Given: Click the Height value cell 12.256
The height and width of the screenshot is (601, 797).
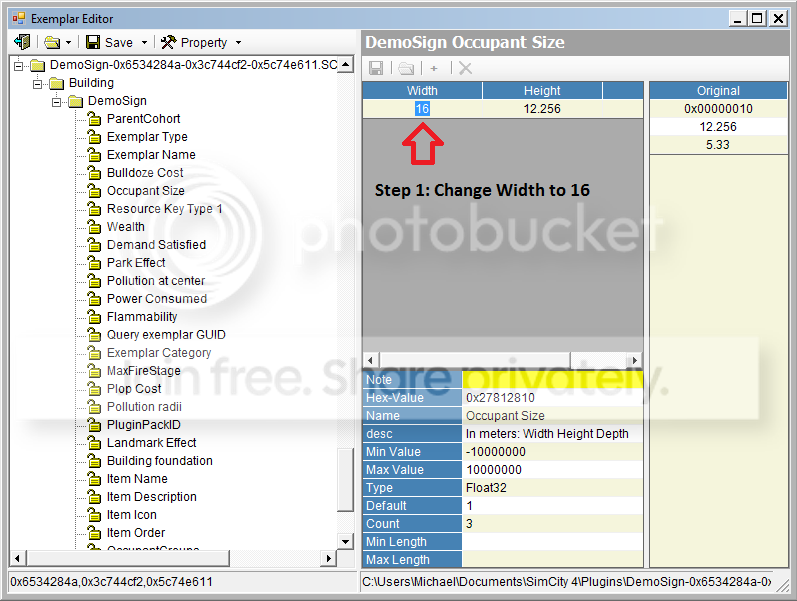Looking at the screenshot, I should (x=542, y=109).
